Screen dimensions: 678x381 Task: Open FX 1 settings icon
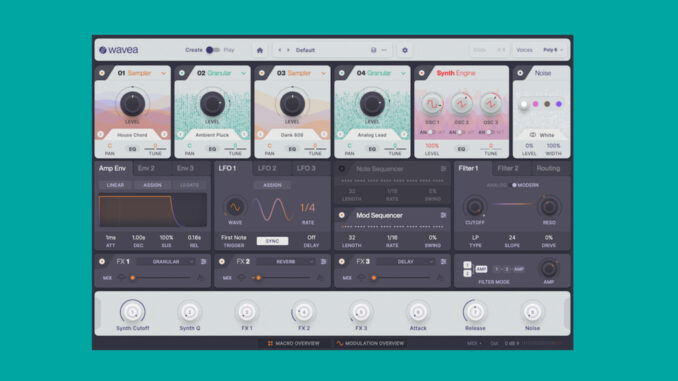[203, 262]
